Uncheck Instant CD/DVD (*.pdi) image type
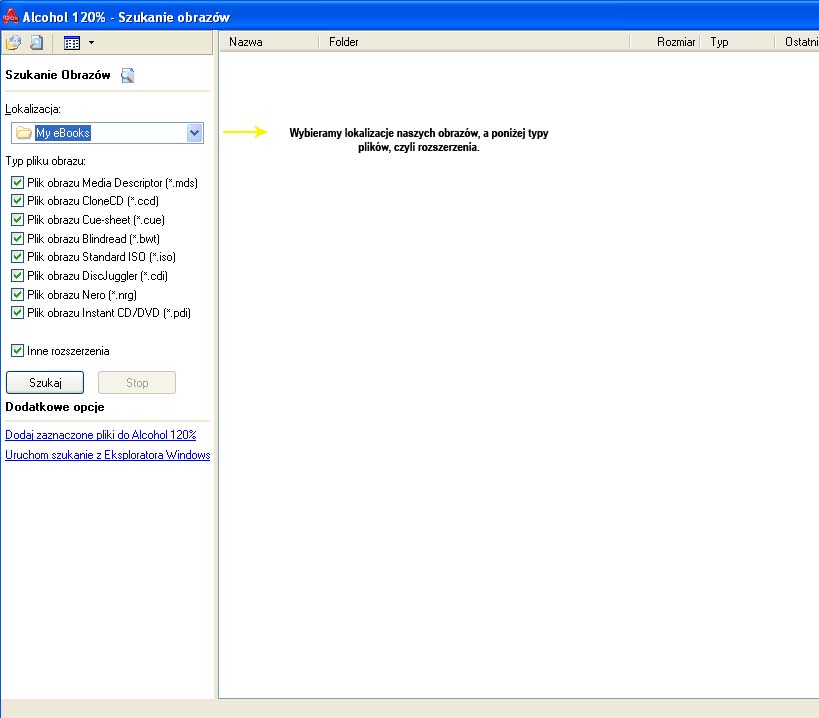Image resolution: width=819 pixels, height=718 pixels. pos(17,313)
